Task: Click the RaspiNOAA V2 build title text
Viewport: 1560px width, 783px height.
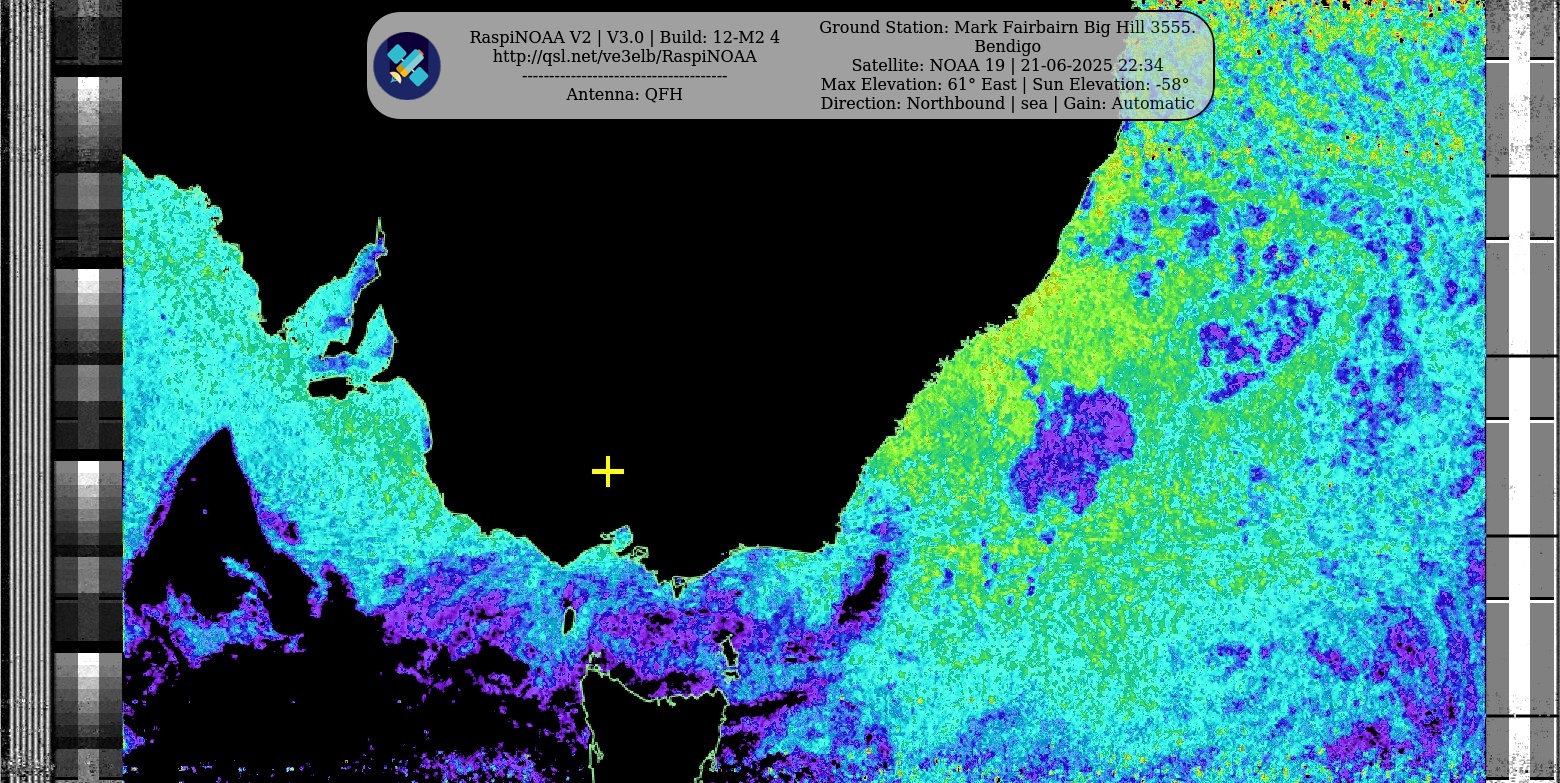Action: coord(624,38)
